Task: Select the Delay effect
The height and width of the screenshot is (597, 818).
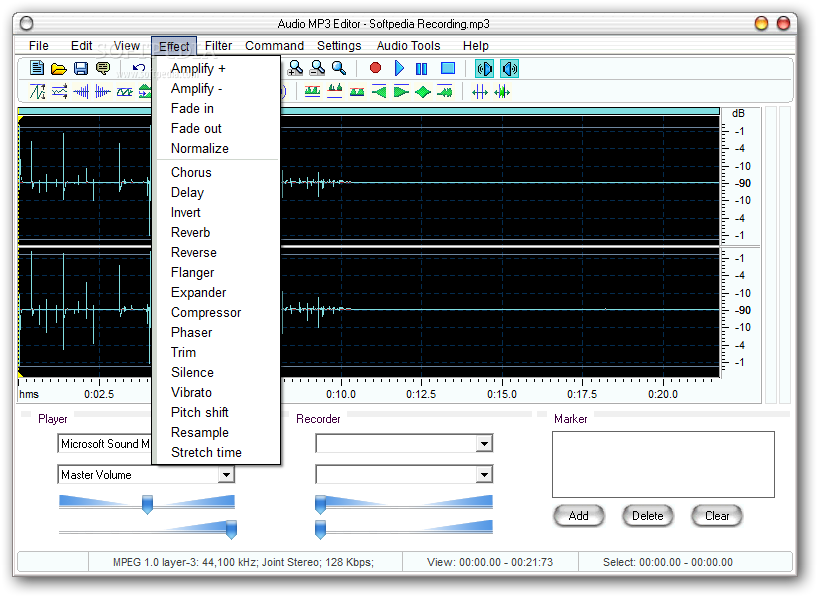Action: 219,193
